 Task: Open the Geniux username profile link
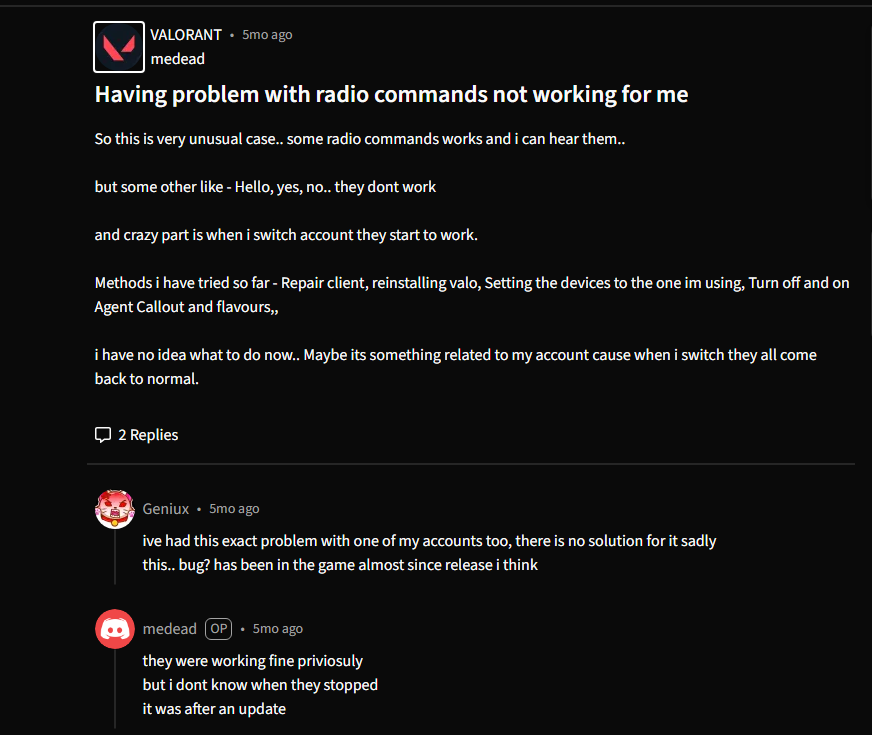[166, 509]
